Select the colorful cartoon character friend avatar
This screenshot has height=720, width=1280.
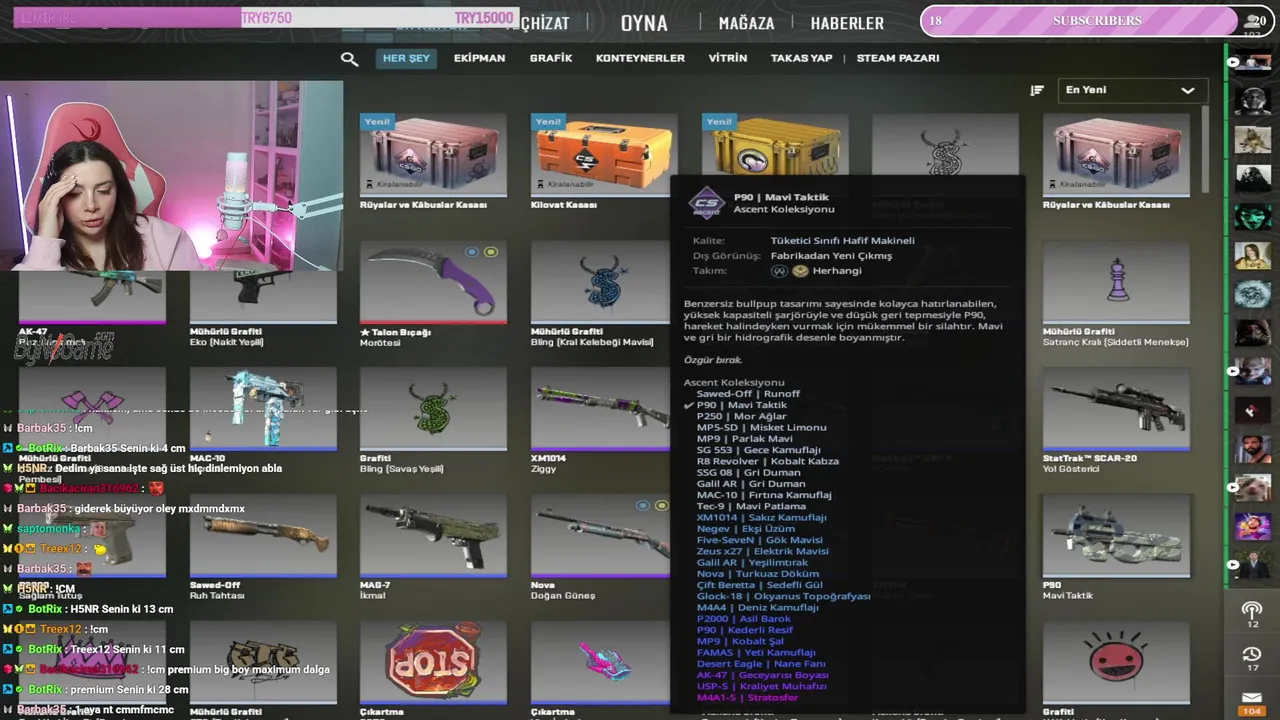point(1252,525)
